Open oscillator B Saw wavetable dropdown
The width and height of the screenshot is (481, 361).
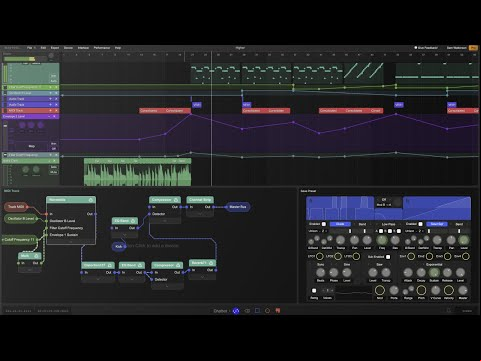pyautogui.click(x=437, y=224)
